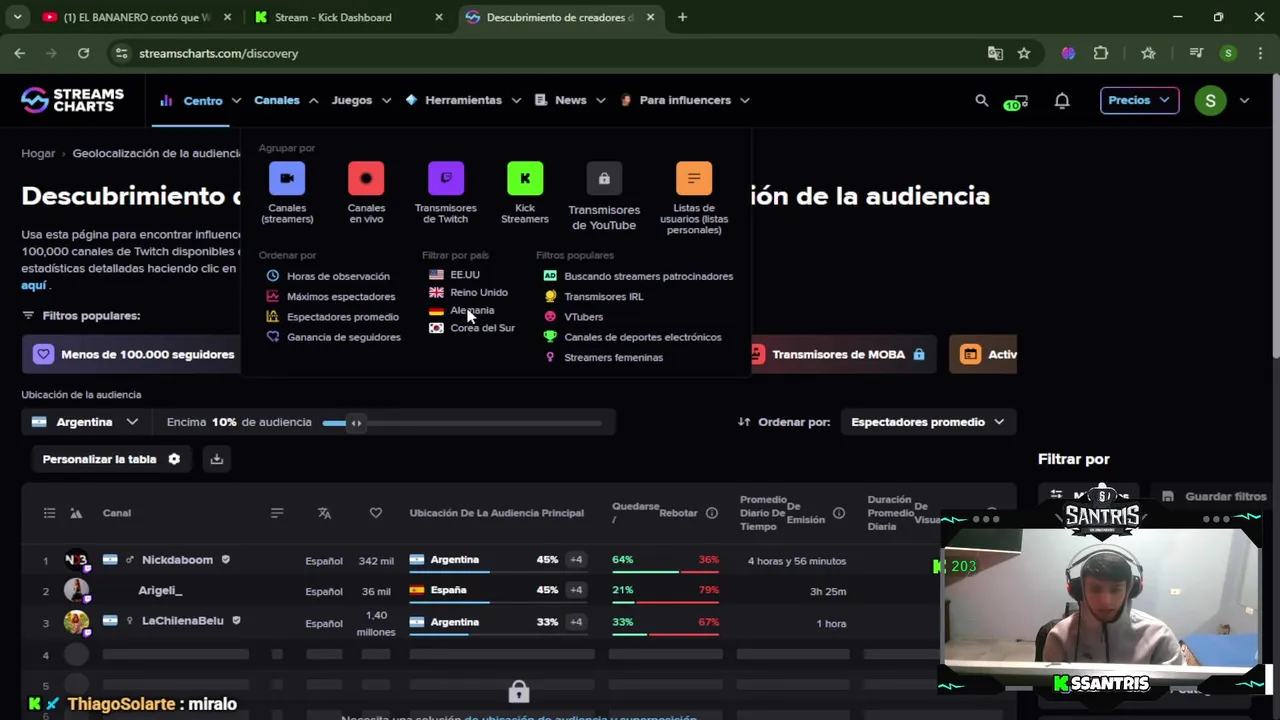Open the LaChilenaBelu channel link
1280x720 pixels.
[183, 621]
